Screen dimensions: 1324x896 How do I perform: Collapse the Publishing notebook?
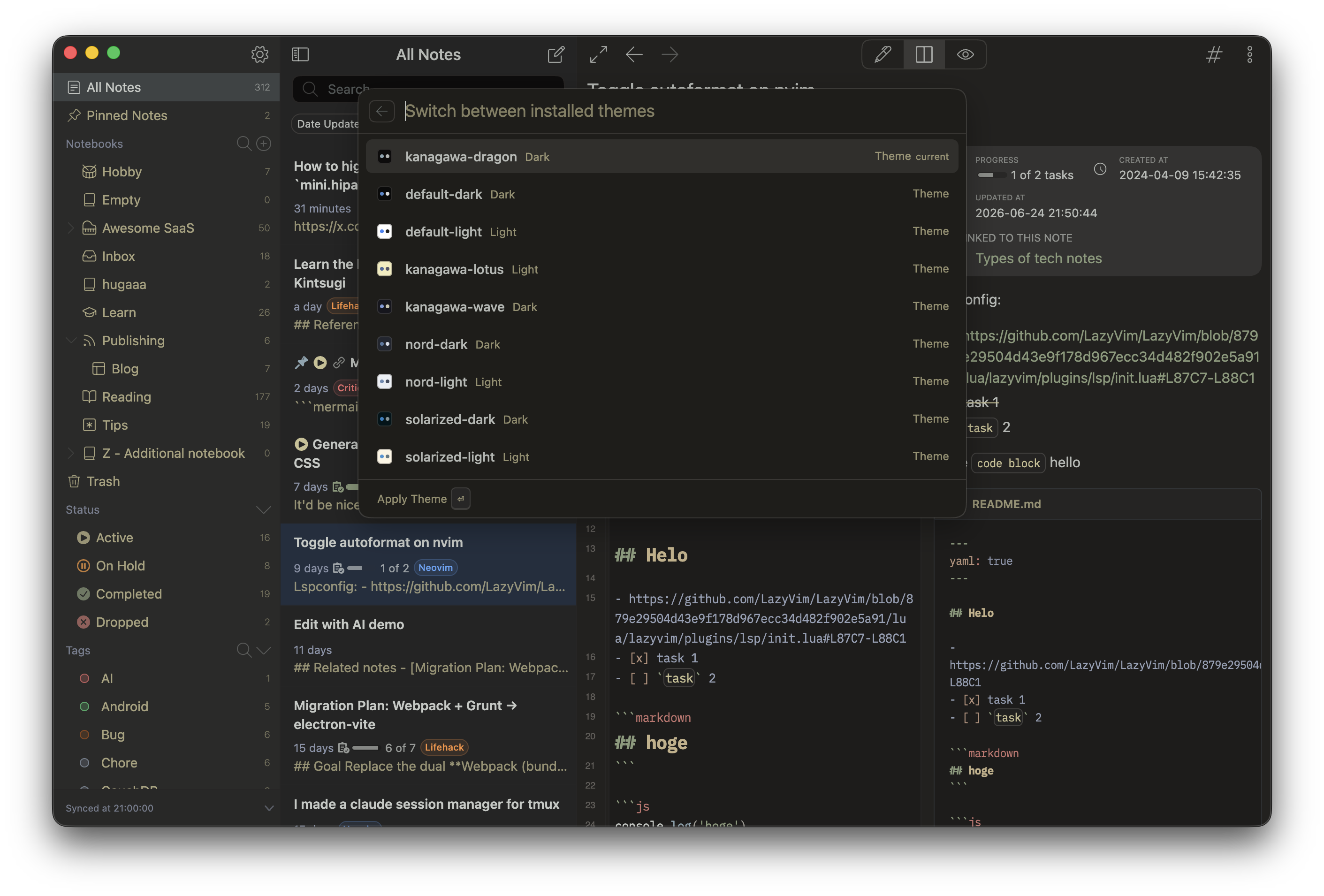(71, 340)
